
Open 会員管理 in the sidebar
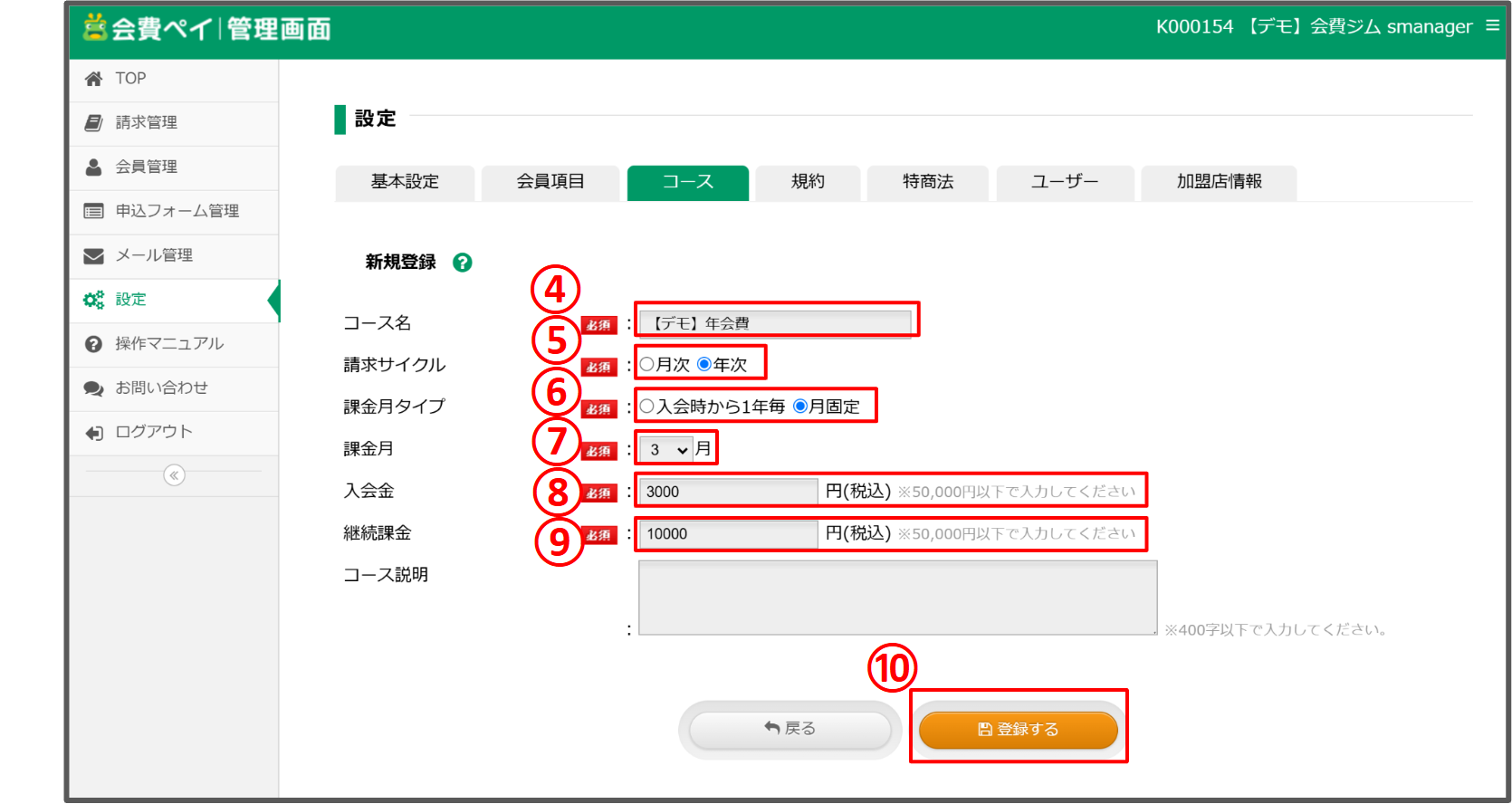(x=174, y=167)
